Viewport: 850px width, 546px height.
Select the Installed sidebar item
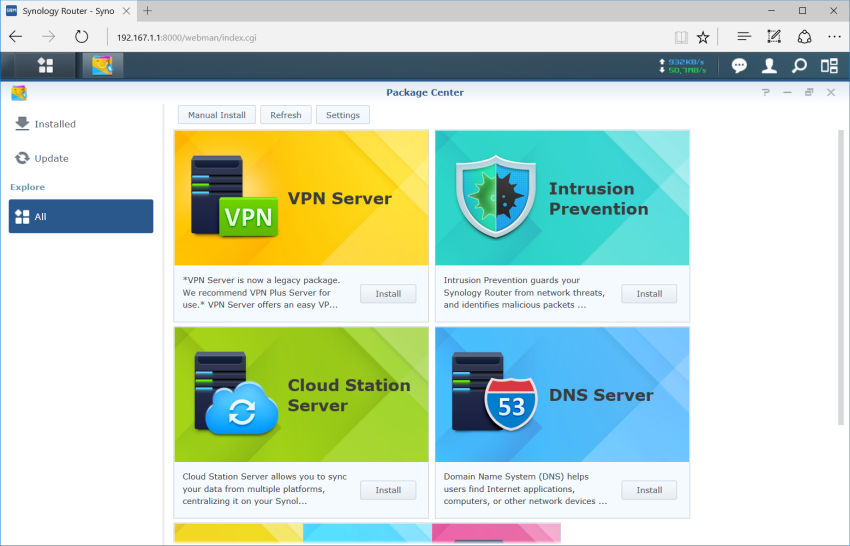pyautogui.click(x=81, y=124)
